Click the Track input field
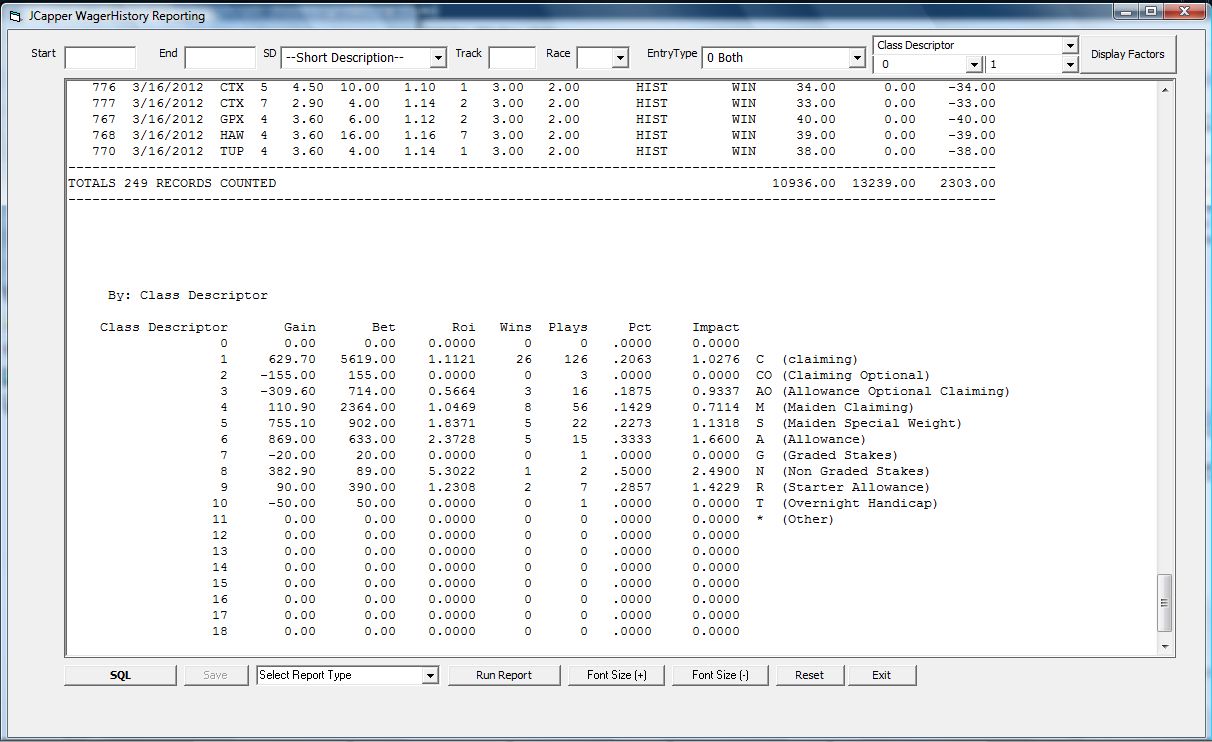This screenshot has height=742, width=1212. (512, 57)
